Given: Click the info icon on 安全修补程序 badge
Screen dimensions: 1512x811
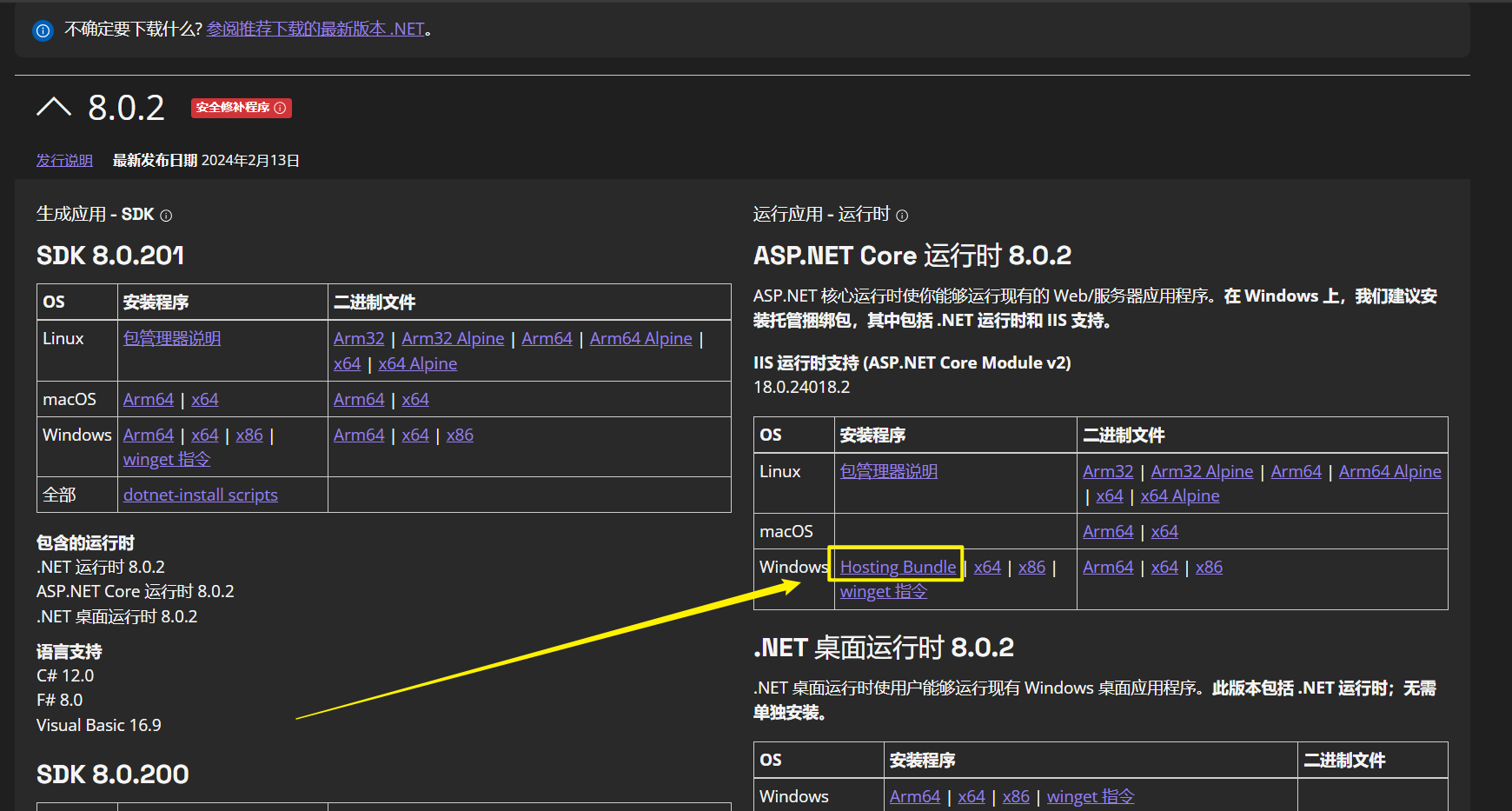Looking at the screenshot, I should tap(280, 108).
